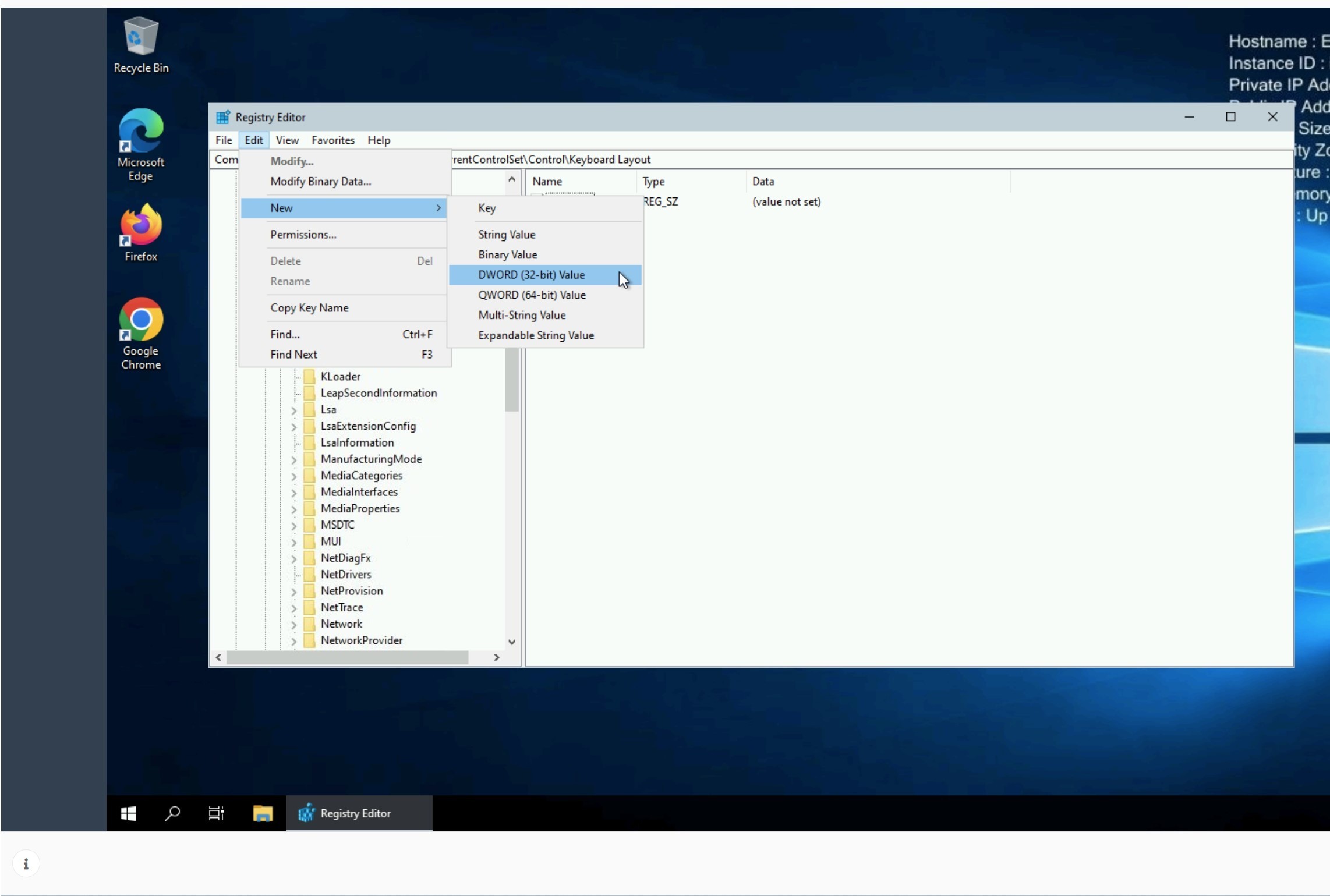Launch Microsoft Edge from desktop
The image size is (1330, 896).
click(x=141, y=144)
